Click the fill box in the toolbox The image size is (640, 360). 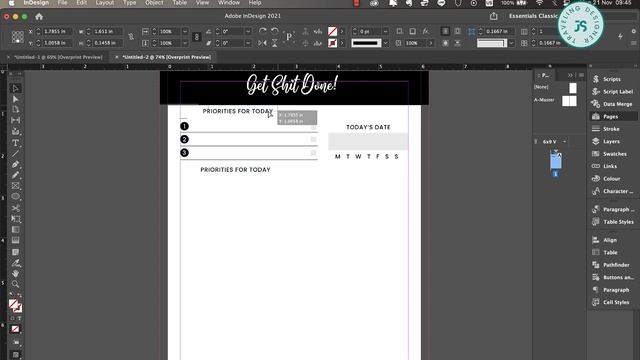(x=13, y=304)
